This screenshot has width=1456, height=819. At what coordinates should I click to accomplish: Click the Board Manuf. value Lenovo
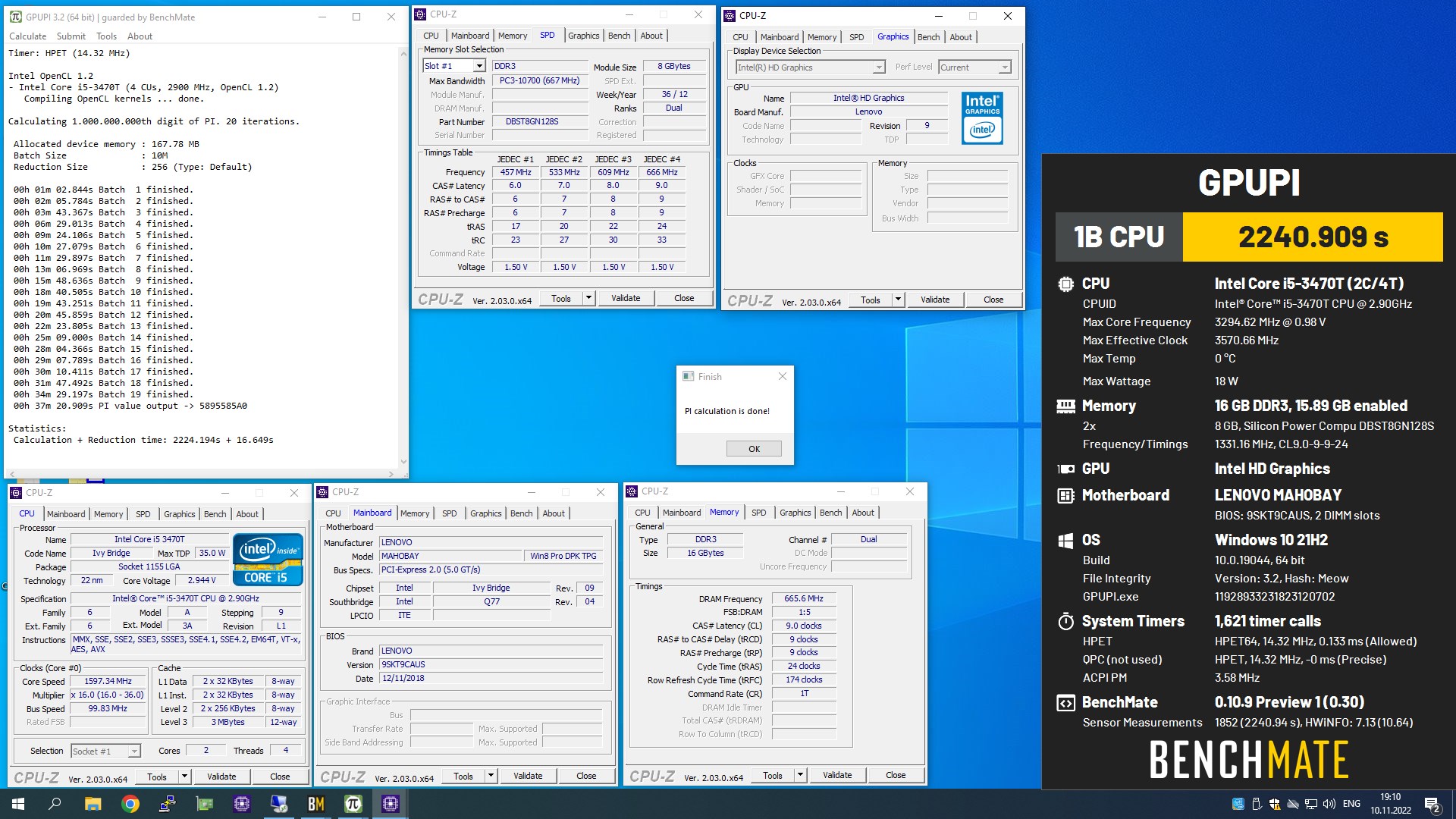[869, 112]
